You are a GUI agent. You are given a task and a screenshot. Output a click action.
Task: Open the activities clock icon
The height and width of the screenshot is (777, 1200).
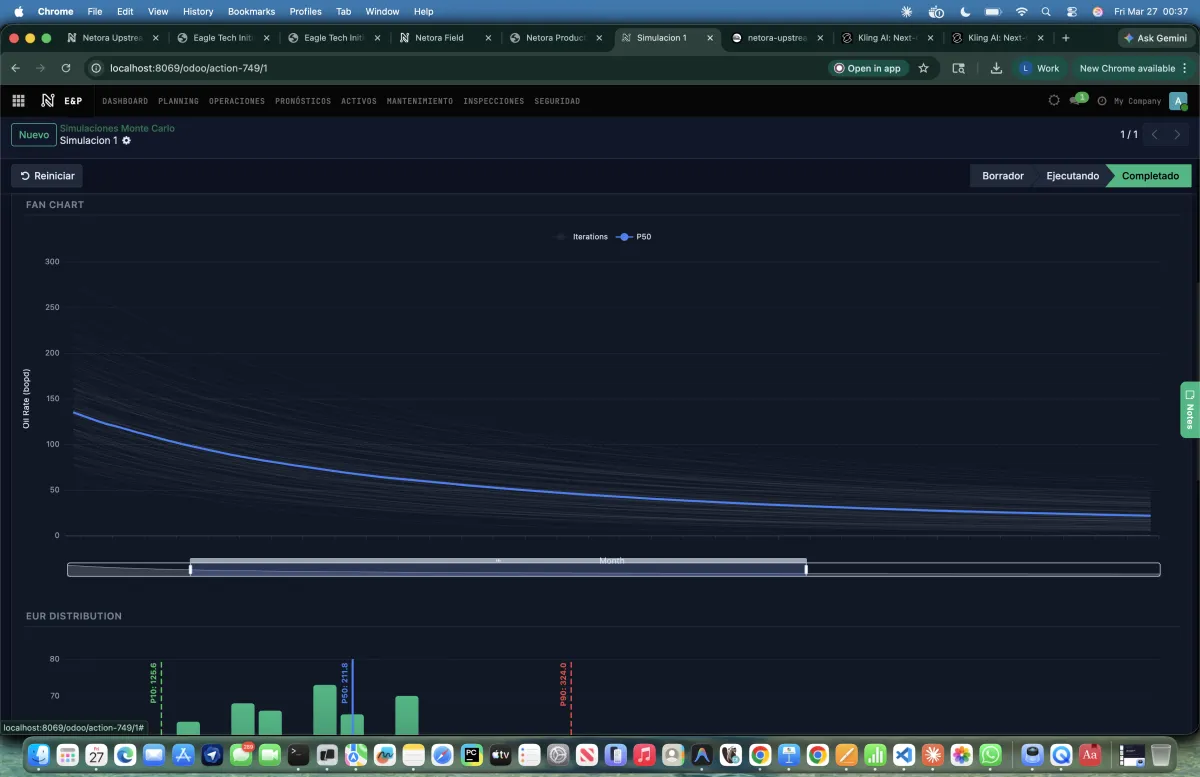pyautogui.click(x=1101, y=101)
